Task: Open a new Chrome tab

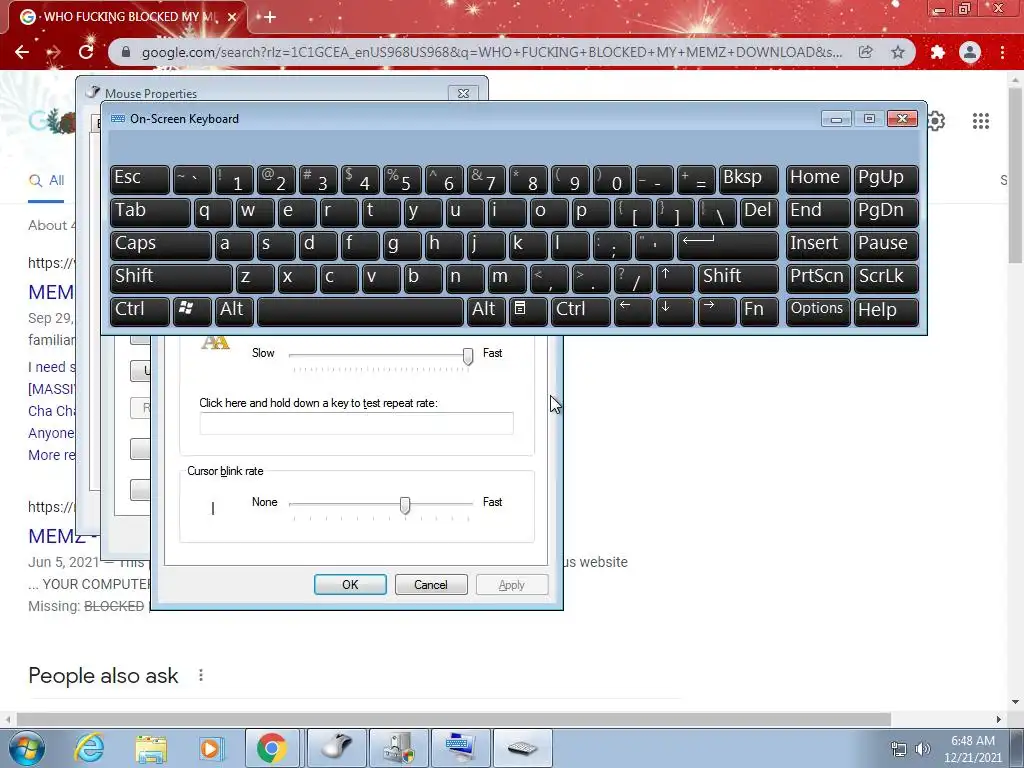Action: (270, 17)
